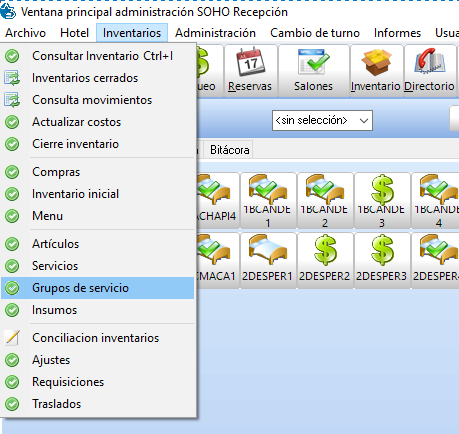Click Grupos de servicio highlighted text
This screenshot has width=459, height=434.
coord(80,288)
